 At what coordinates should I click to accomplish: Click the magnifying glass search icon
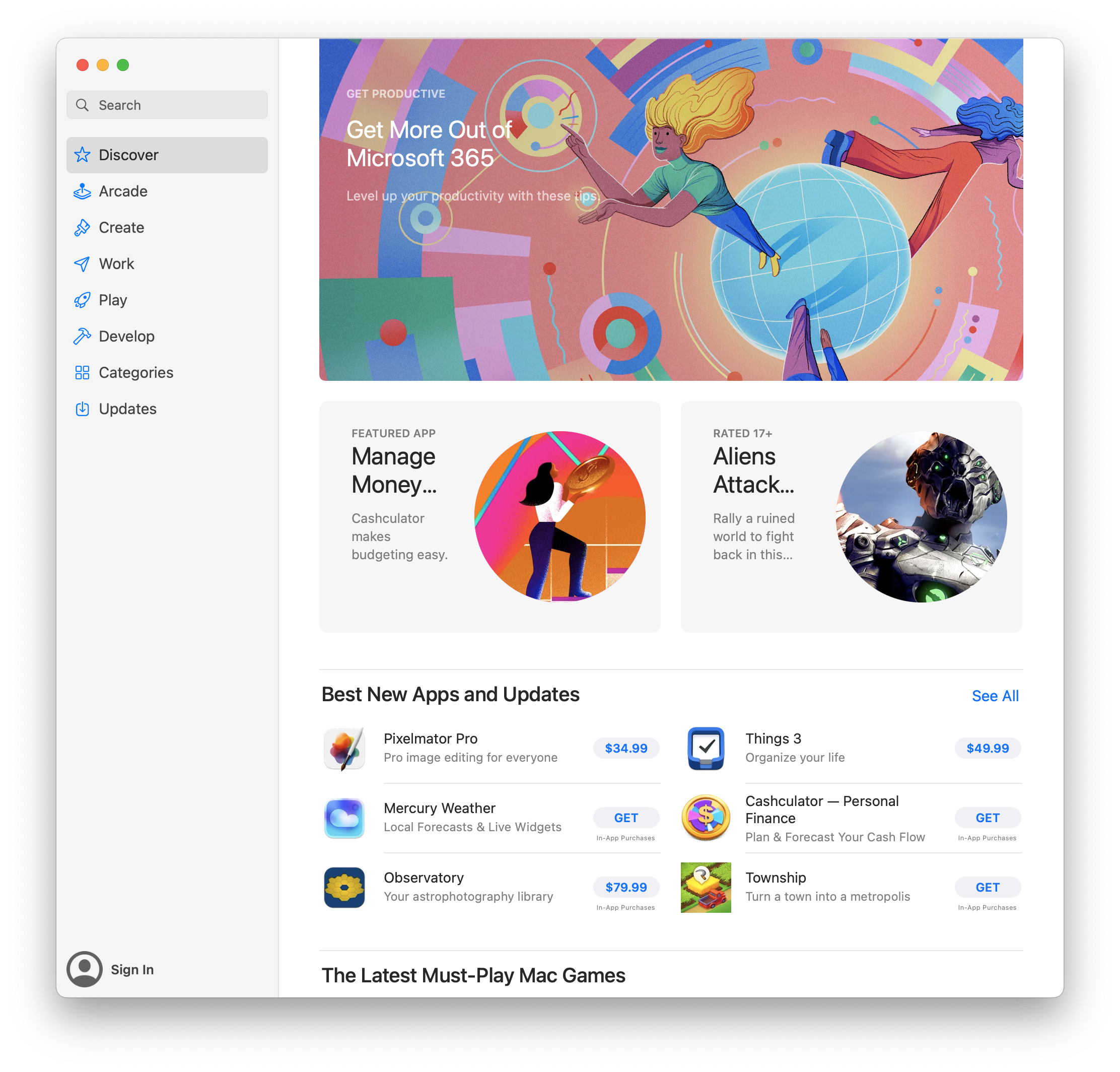[x=82, y=105]
